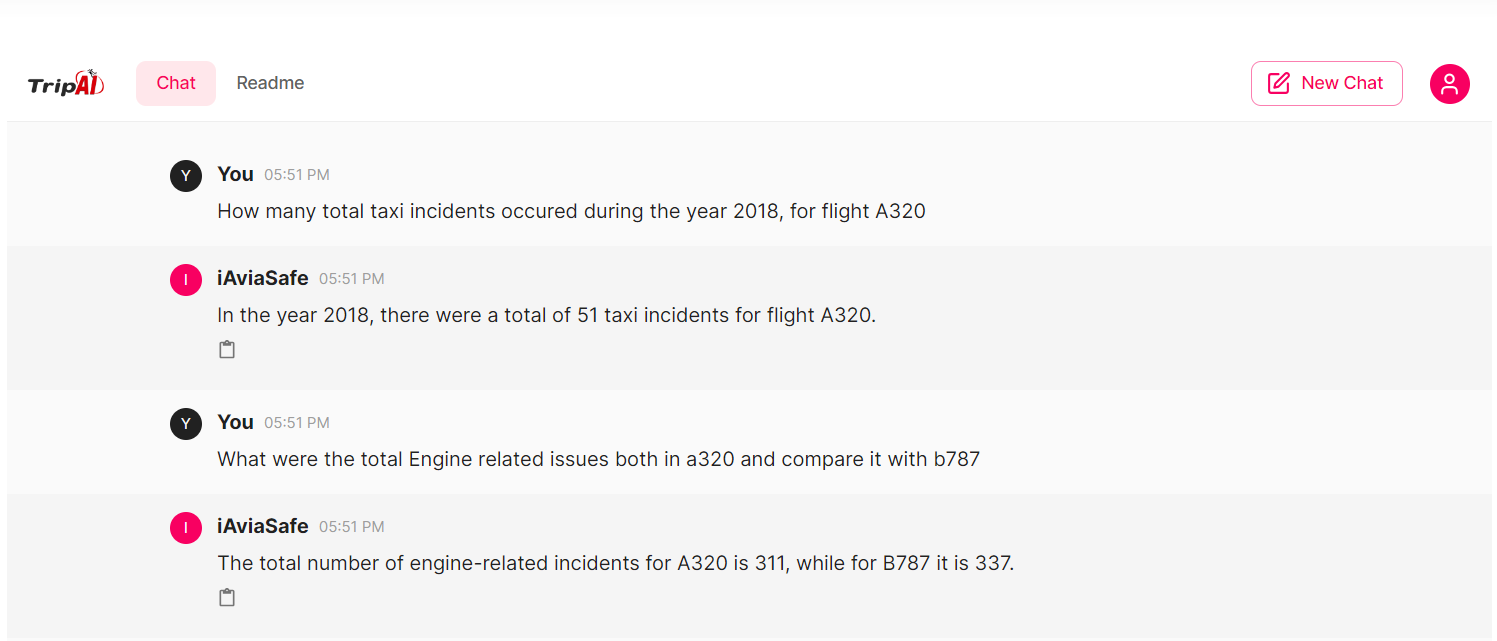Switch to the Readme tab

coord(270,83)
